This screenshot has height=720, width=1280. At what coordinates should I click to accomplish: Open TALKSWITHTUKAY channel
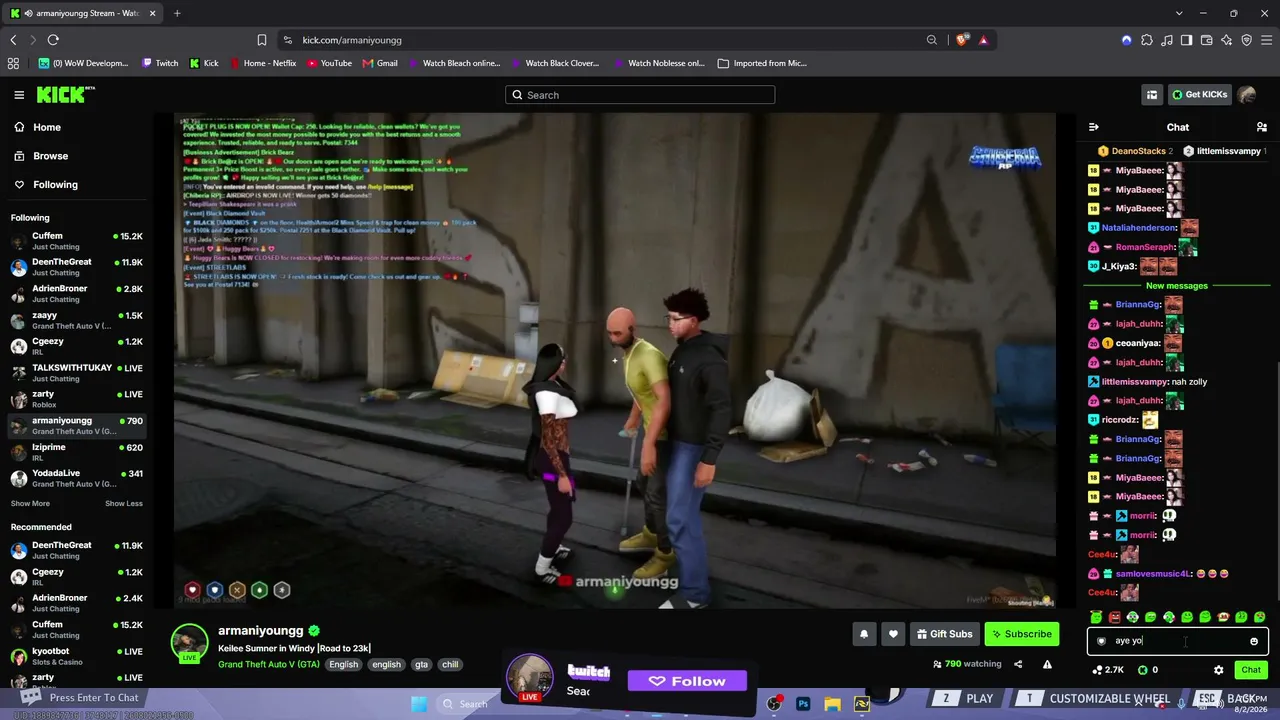(77, 373)
